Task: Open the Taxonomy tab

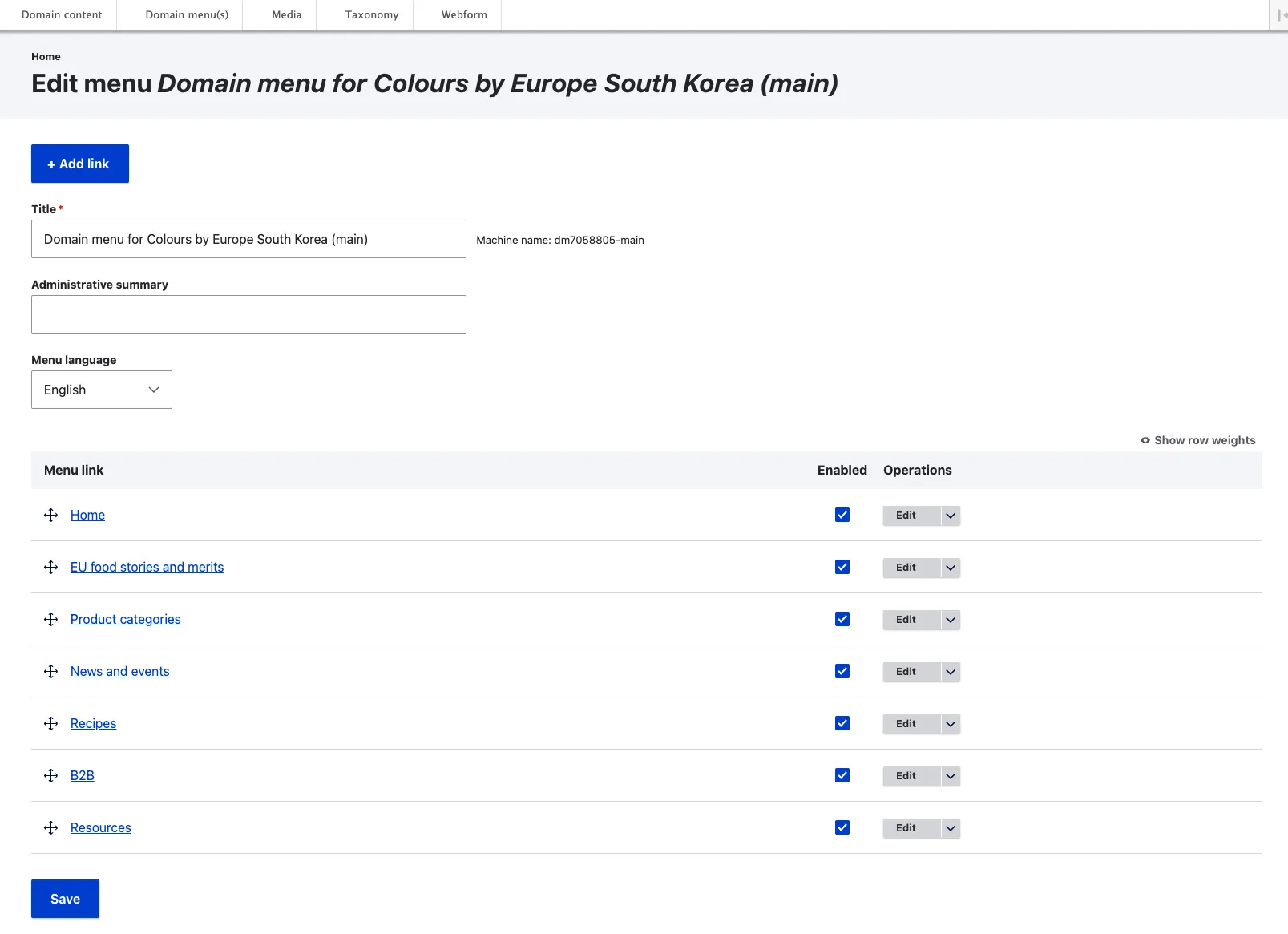Action: click(x=371, y=14)
